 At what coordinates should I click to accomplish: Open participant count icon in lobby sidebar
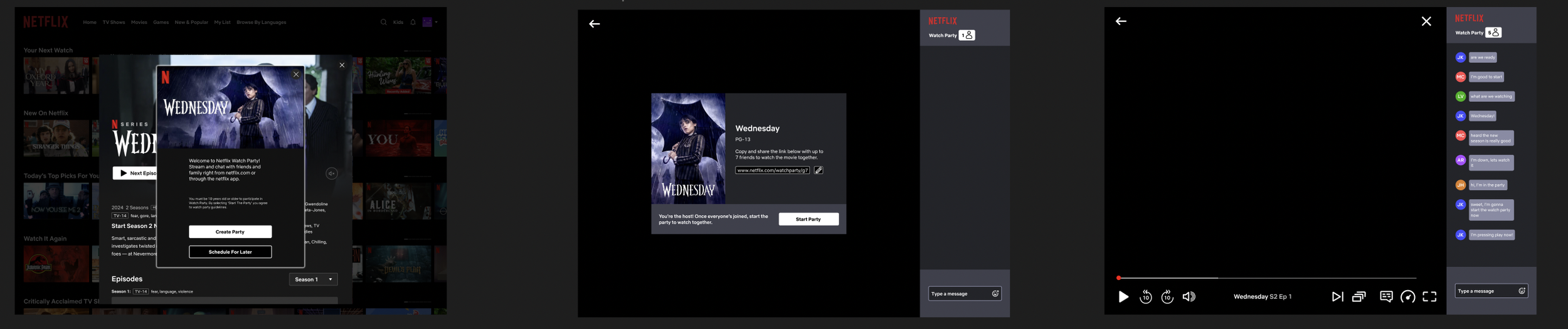(x=967, y=35)
